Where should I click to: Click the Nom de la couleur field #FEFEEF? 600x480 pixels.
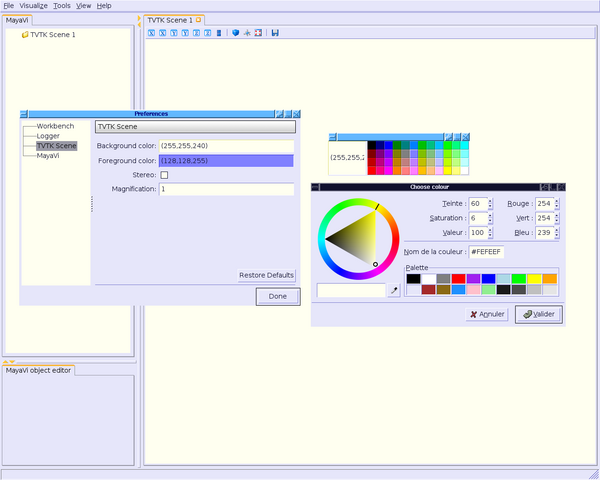click(486, 252)
